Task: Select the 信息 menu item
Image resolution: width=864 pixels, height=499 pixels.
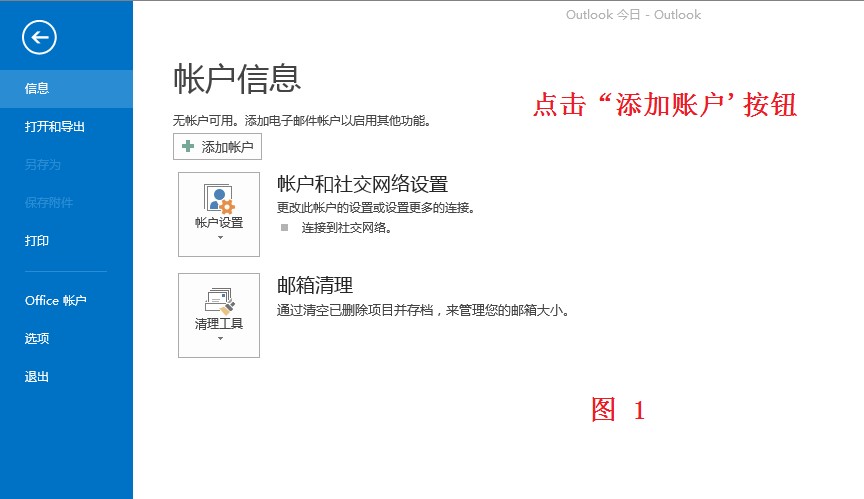Action: 66,89
